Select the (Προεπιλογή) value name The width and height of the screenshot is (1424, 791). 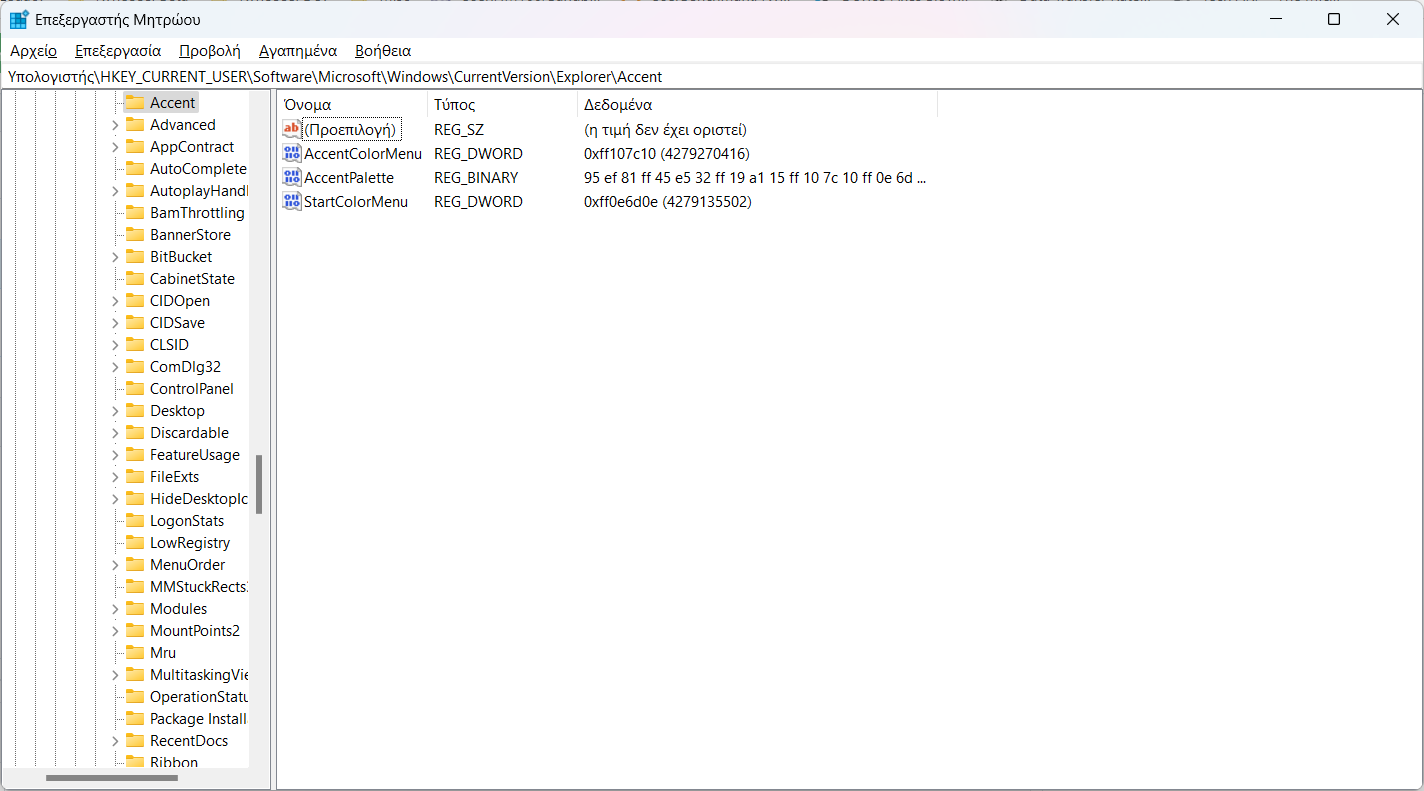point(351,129)
